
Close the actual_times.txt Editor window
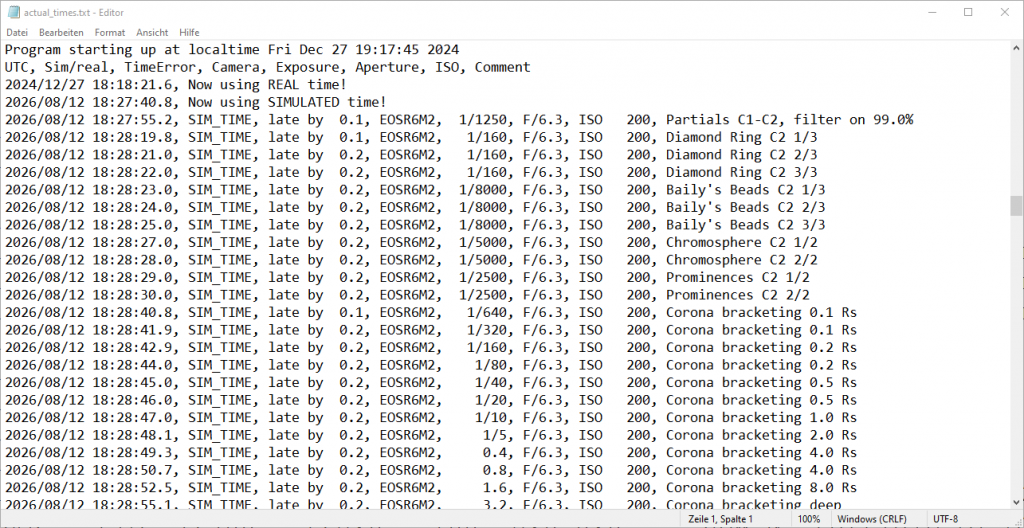[x=1004, y=12]
